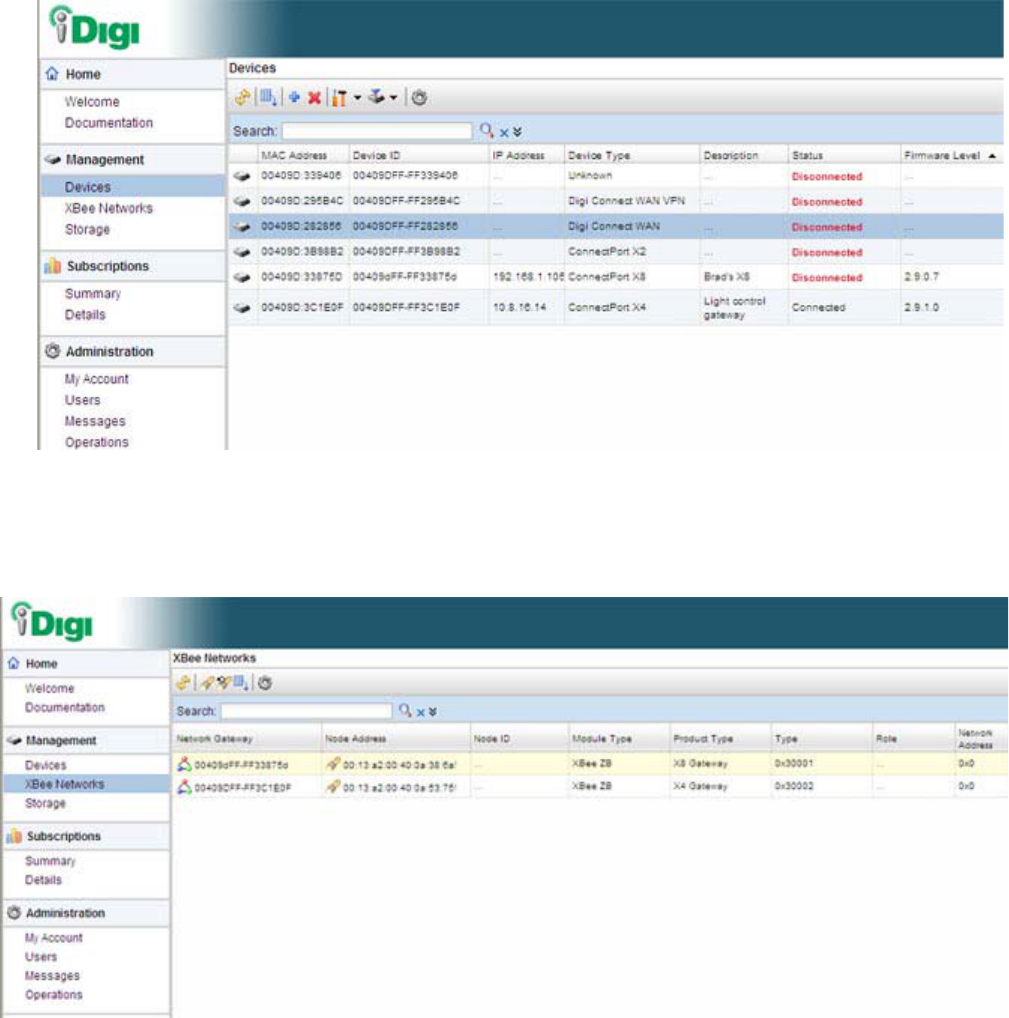Click columns icon in XBee Networks toolbar

coord(241,682)
